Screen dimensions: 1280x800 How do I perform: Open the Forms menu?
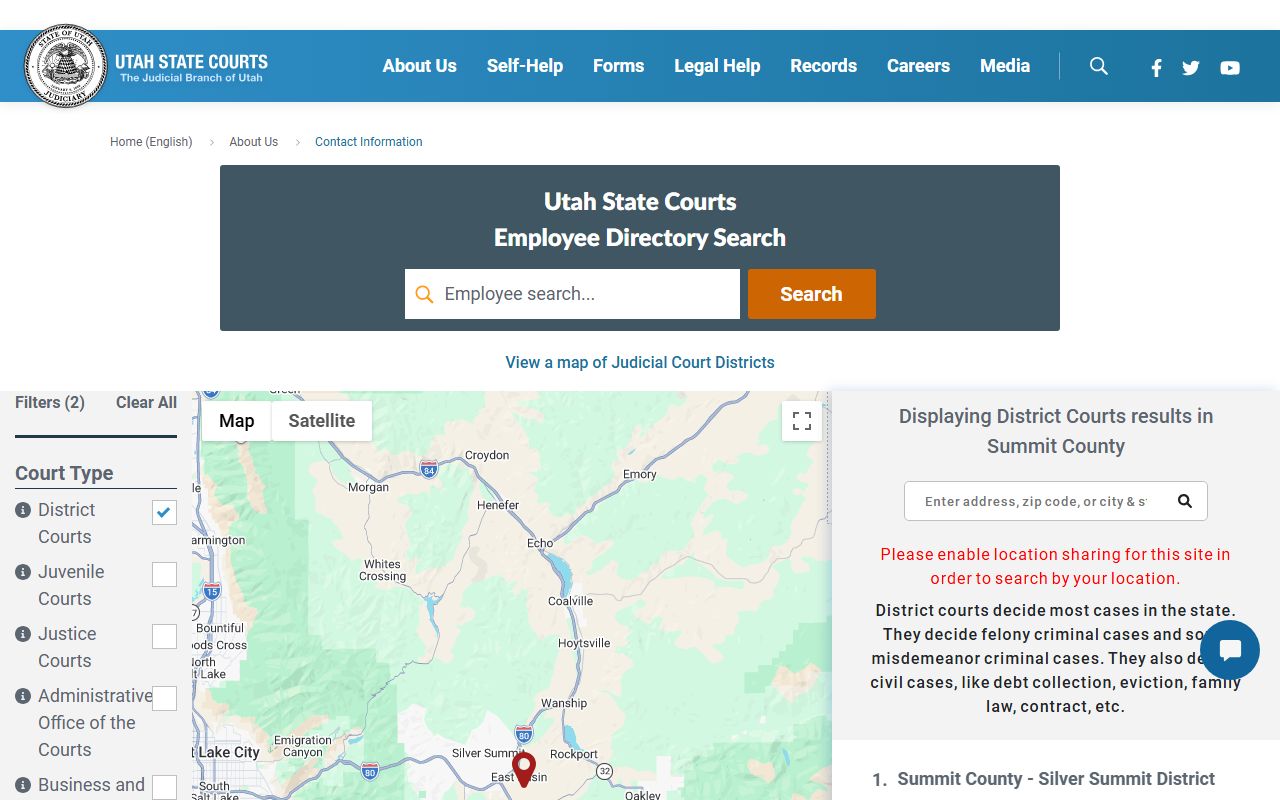point(618,66)
